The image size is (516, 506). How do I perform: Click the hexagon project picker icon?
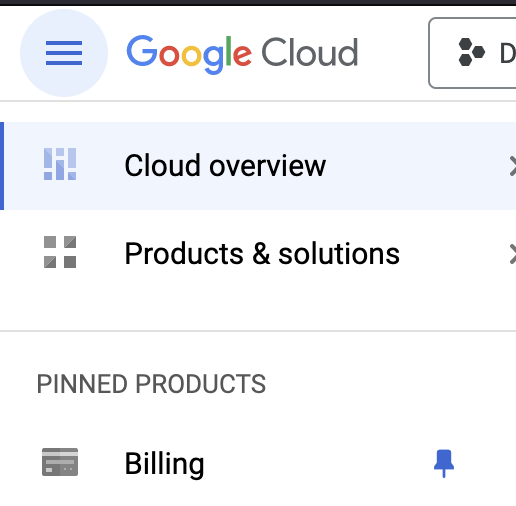(x=471, y=52)
